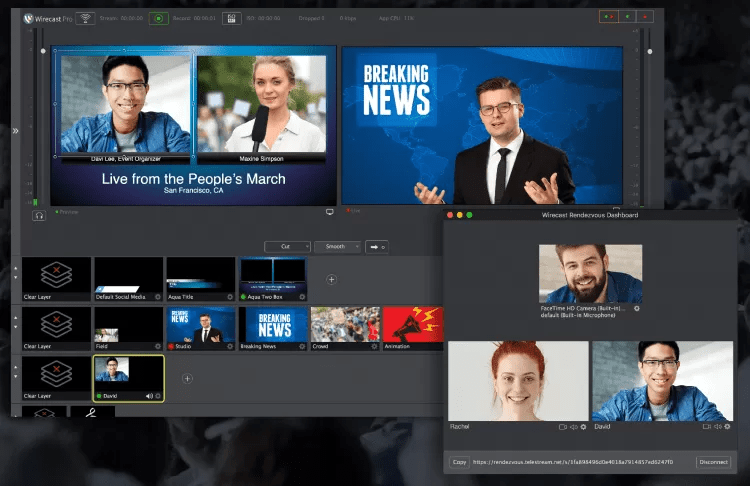Screen dimensions: 750x486
Task: Click the green Record icon in top bar
Action: pyautogui.click(x=159, y=18)
